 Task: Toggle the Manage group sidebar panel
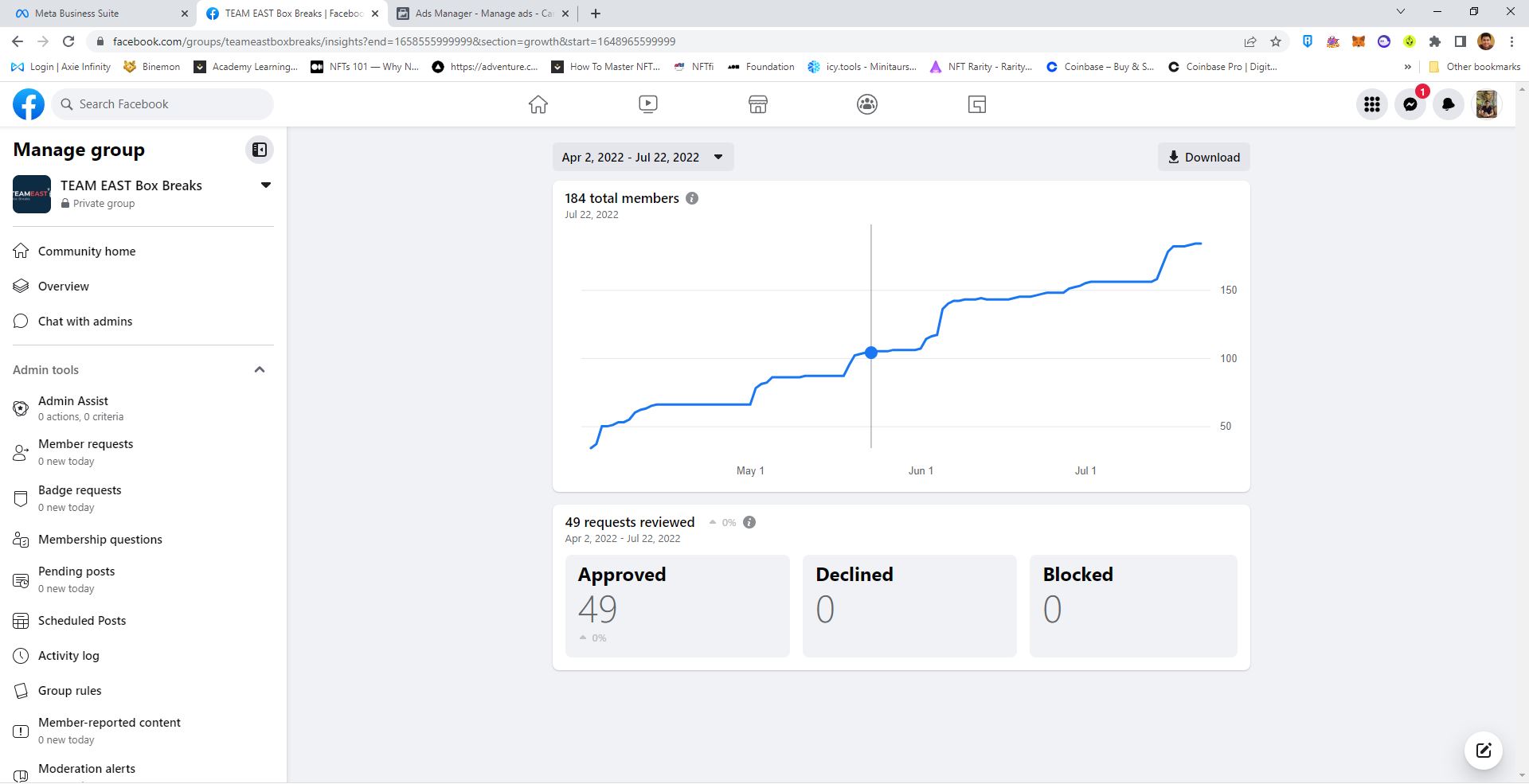(260, 150)
